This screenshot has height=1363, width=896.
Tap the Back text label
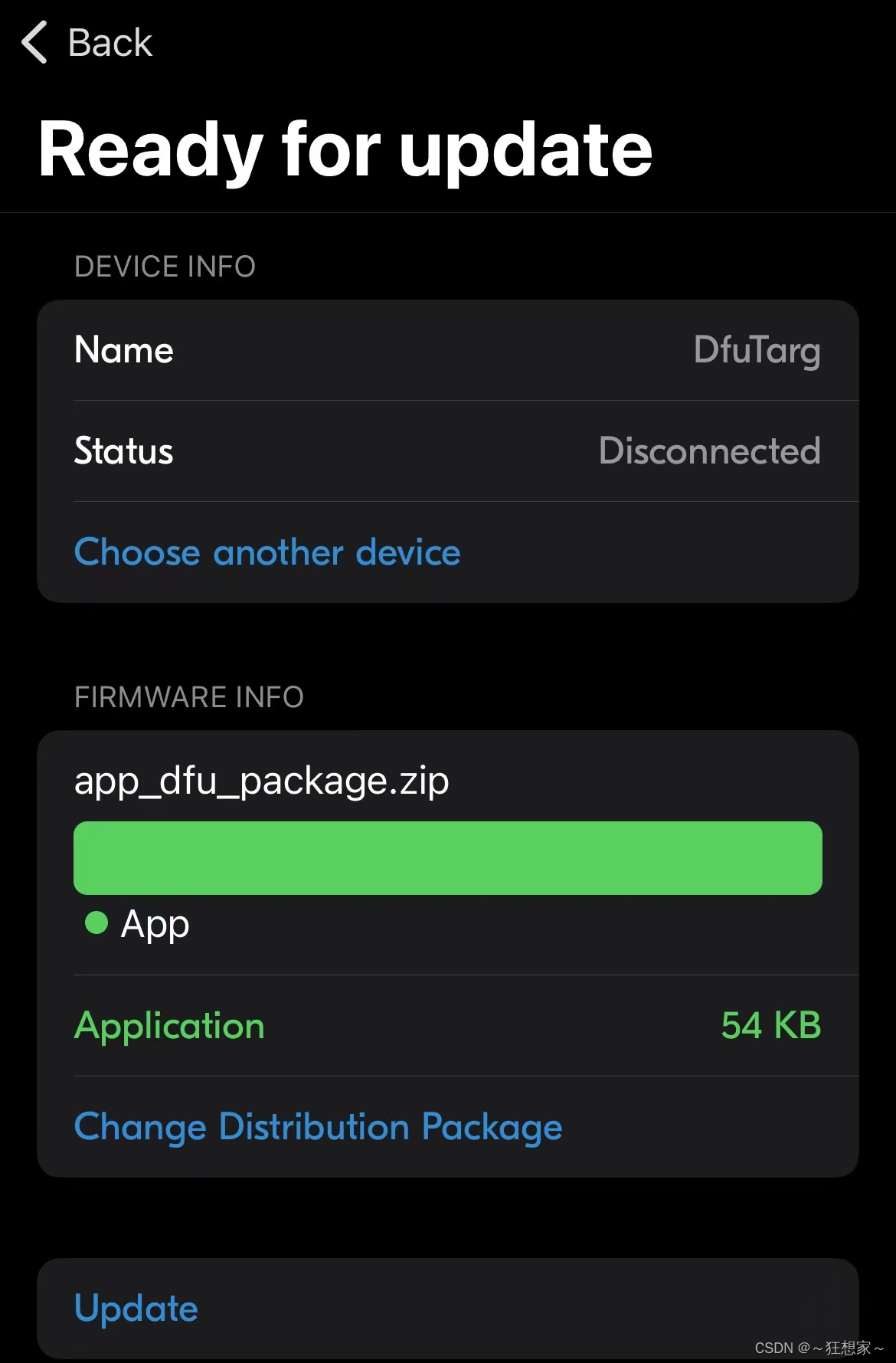pos(110,42)
